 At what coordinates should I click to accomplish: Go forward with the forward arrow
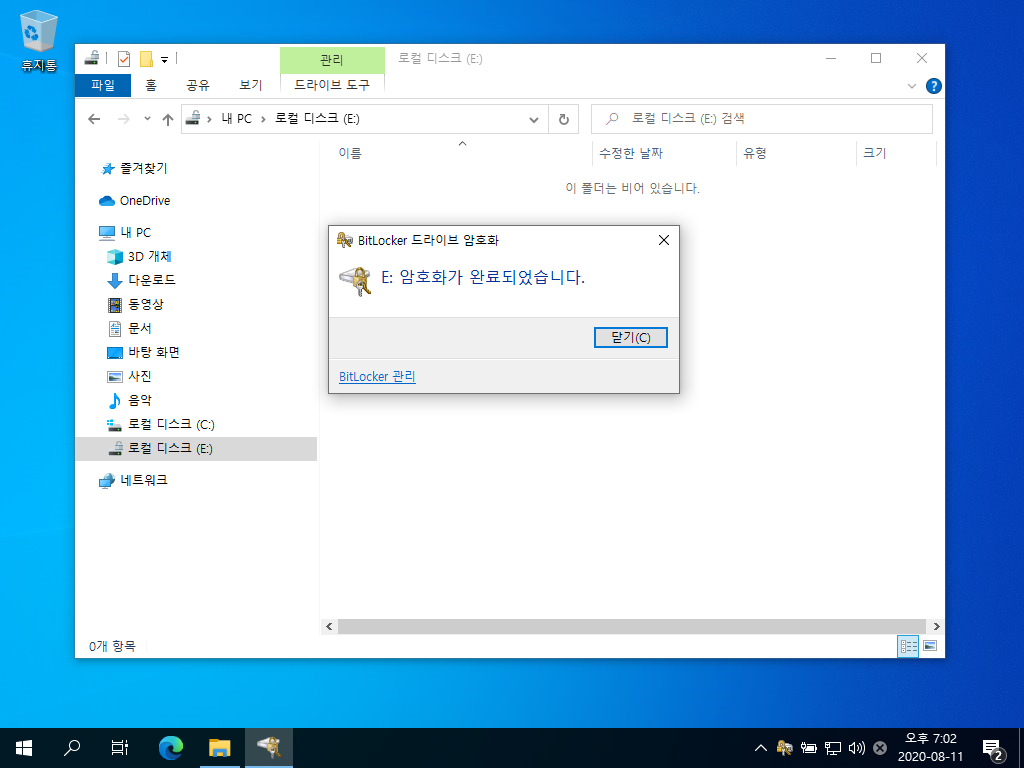pyautogui.click(x=123, y=119)
